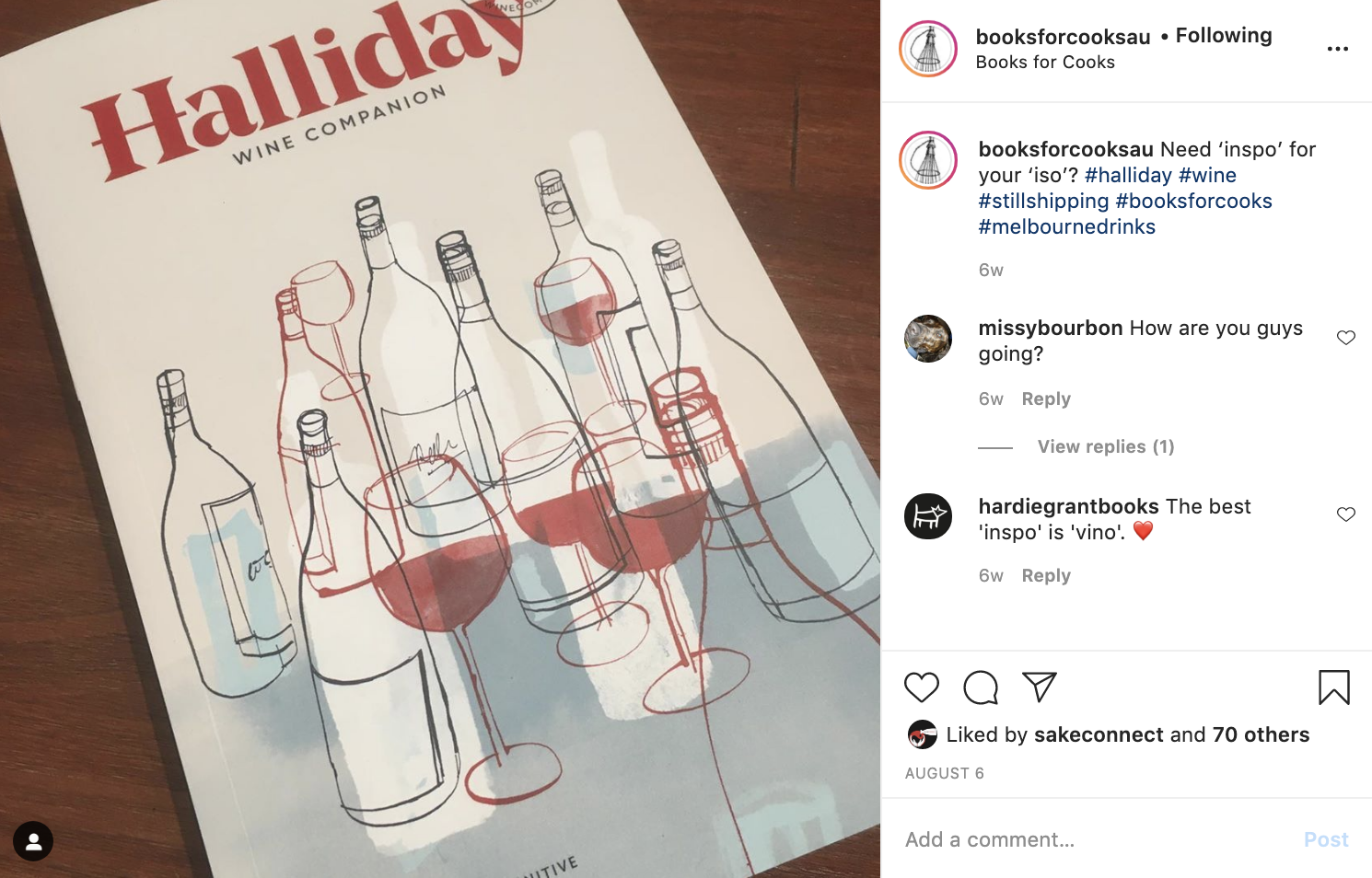Image resolution: width=1372 pixels, height=878 pixels.
Task: Save post with the bookmark icon
Action: pos(1333,687)
